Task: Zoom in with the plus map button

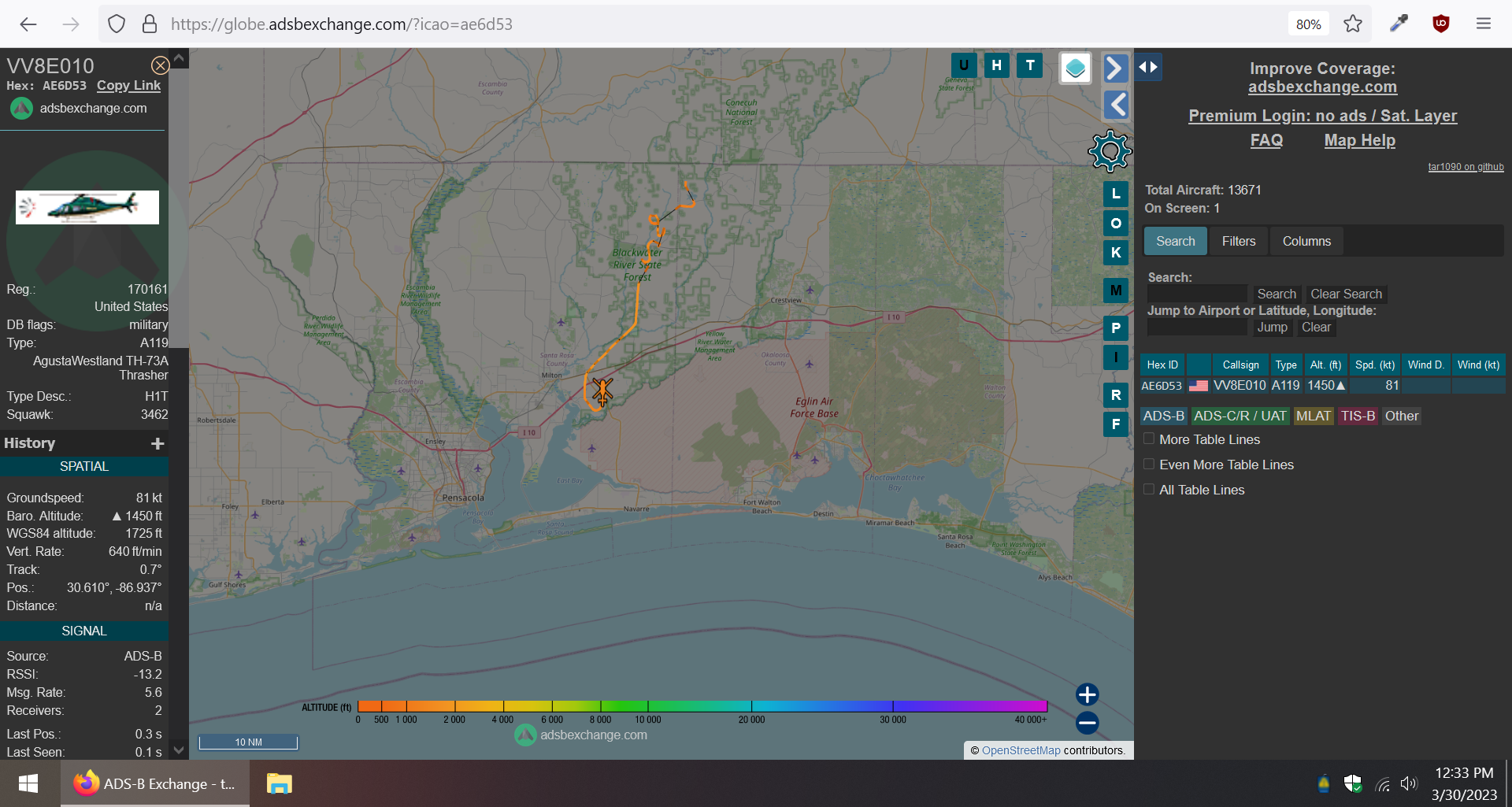Action: (x=1087, y=694)
